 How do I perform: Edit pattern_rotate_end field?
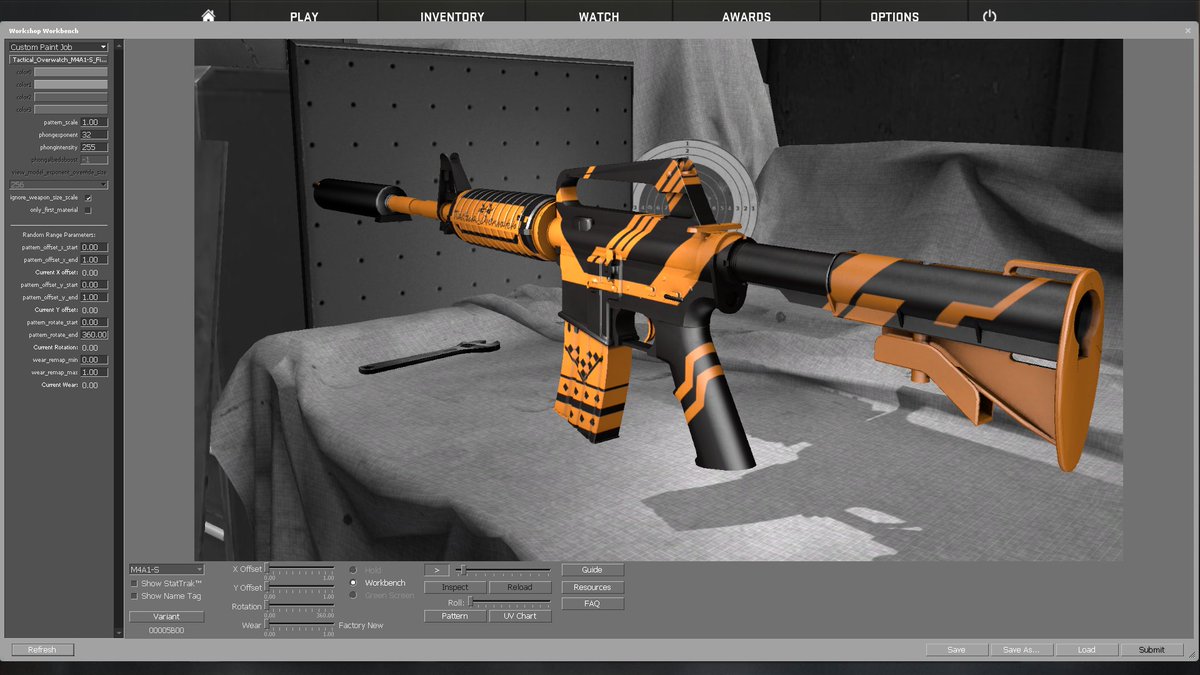tap(94, 335)
